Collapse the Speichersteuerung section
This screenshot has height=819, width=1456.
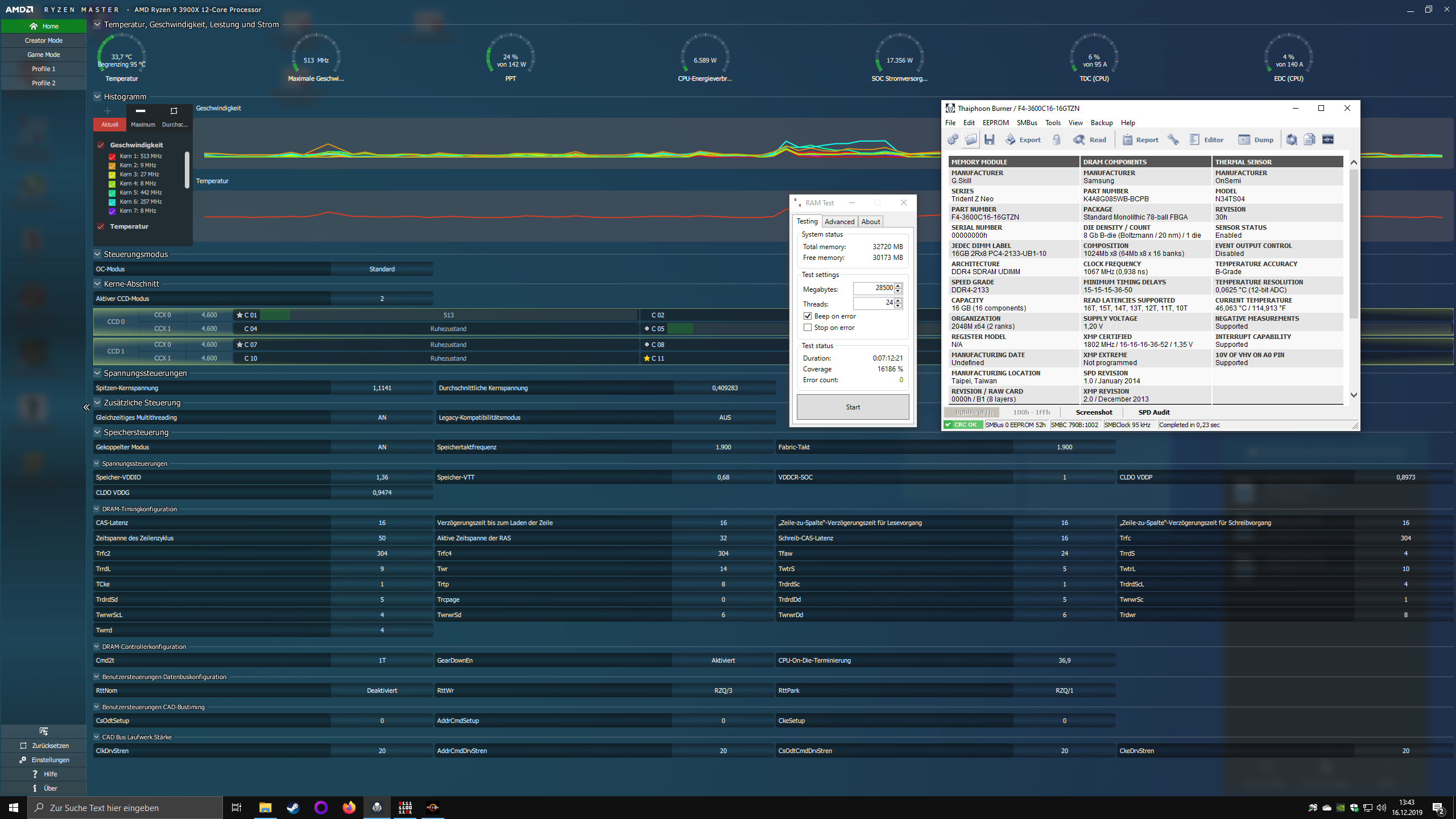(x=97, y=432)
